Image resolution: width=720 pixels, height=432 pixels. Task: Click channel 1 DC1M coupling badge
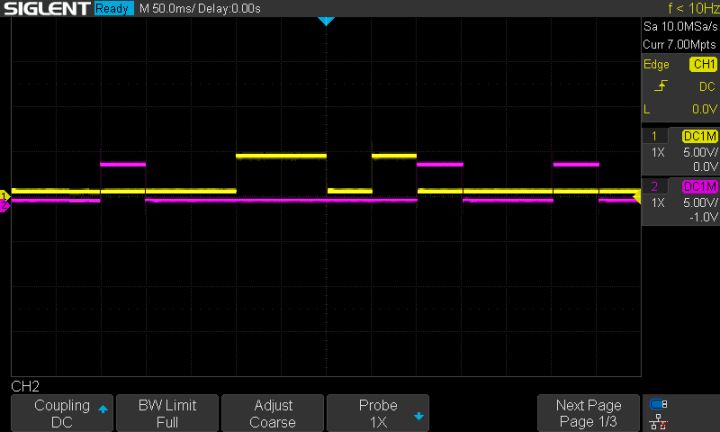click(x=700, y=136)
